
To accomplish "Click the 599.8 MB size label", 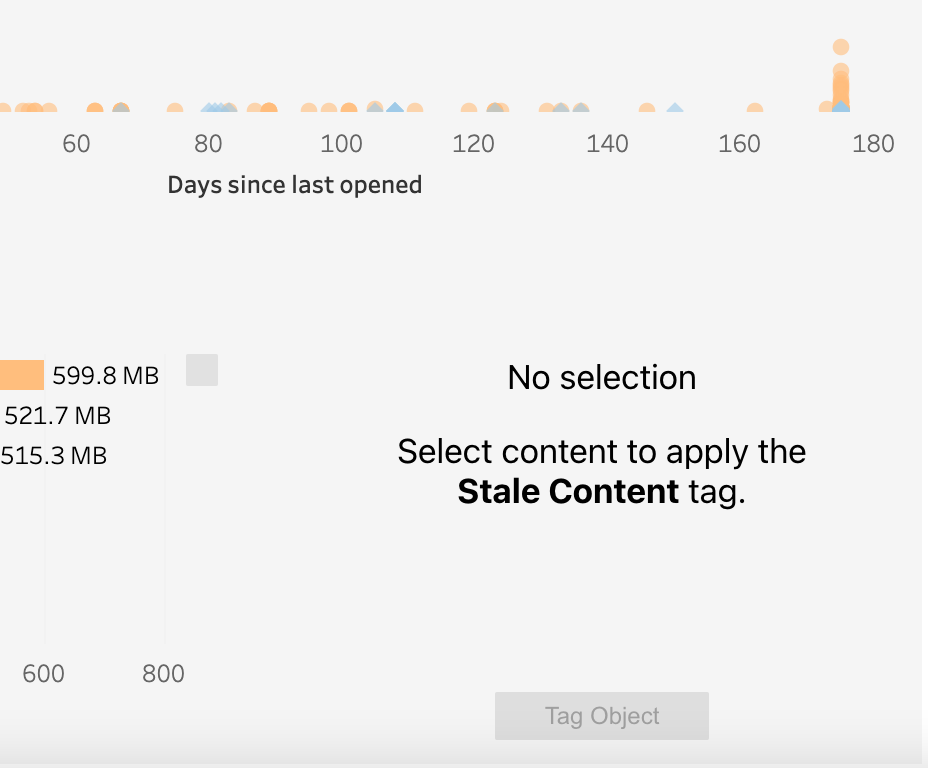I will 105,375.
